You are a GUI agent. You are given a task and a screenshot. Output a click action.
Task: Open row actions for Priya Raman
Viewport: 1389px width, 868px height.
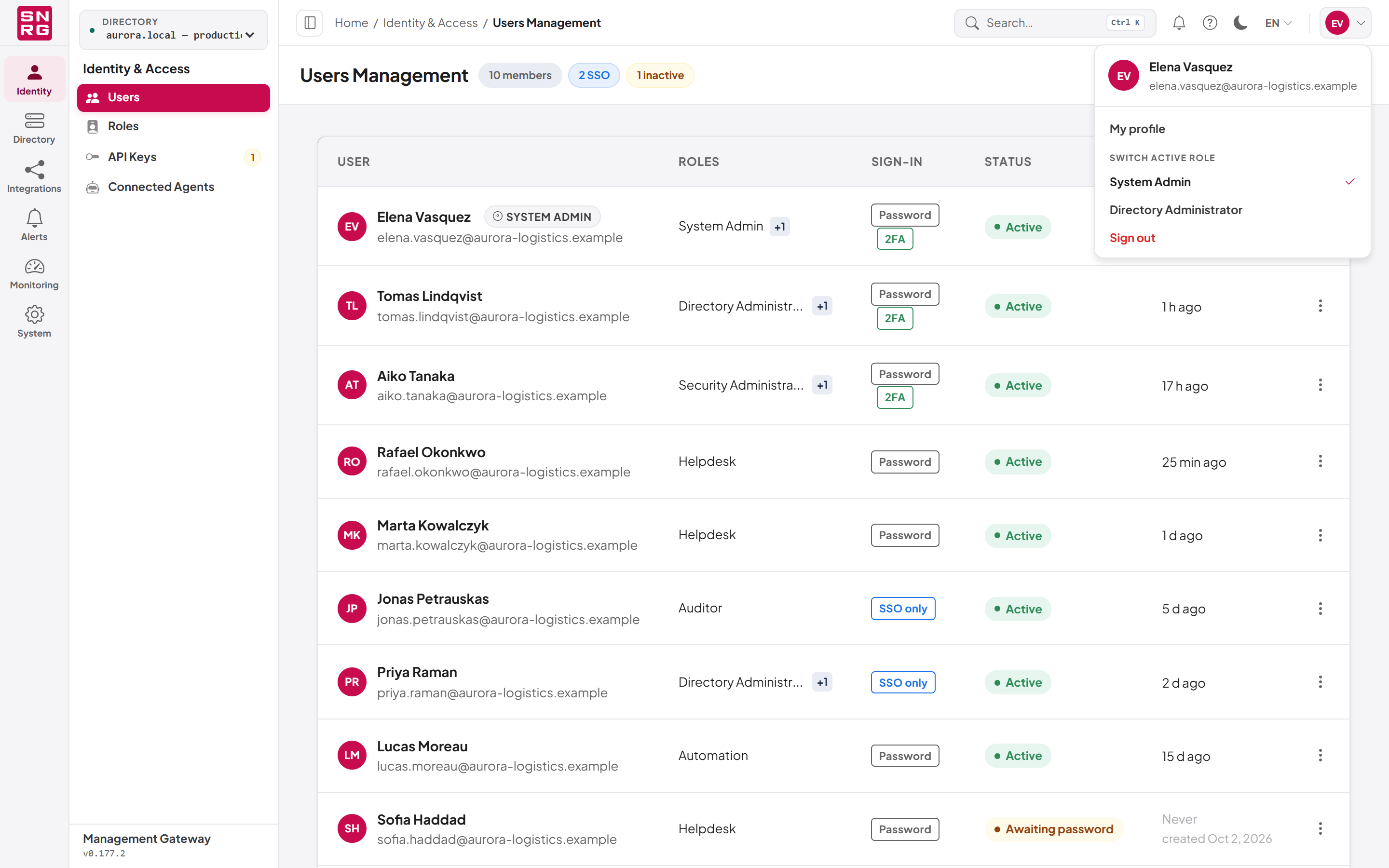1320,682
